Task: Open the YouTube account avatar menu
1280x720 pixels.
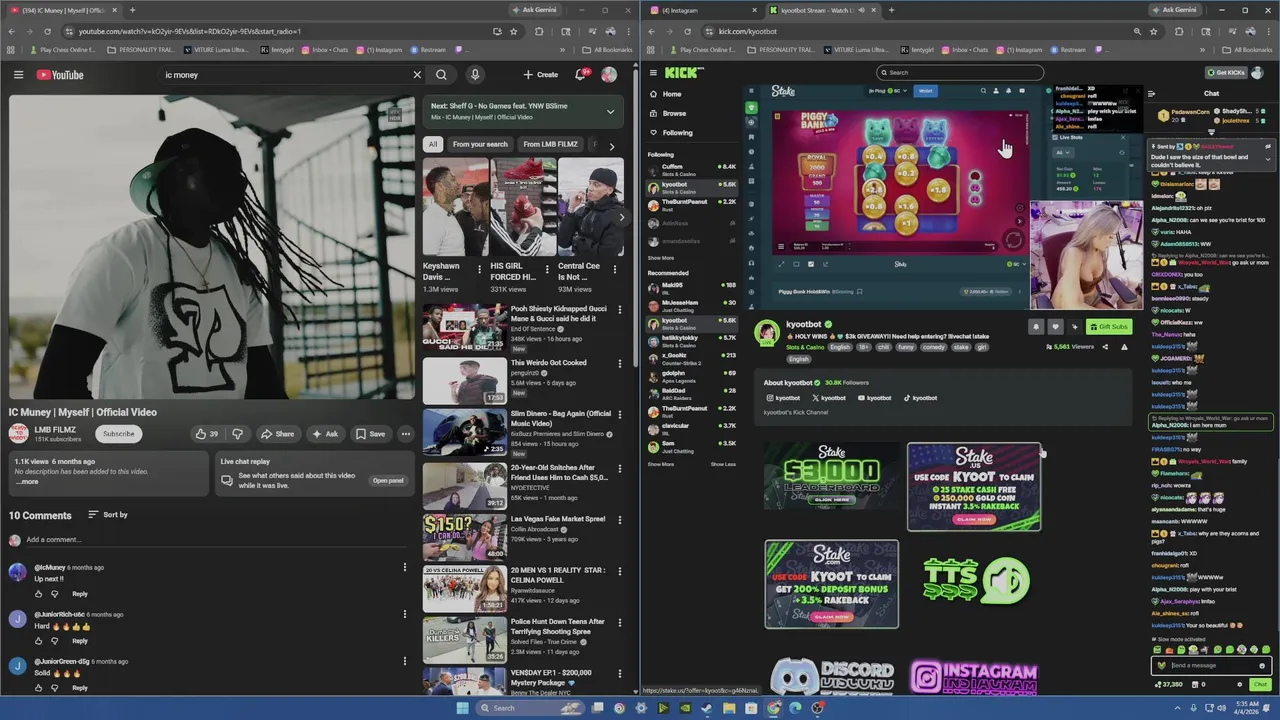Action: pos(608,75)
